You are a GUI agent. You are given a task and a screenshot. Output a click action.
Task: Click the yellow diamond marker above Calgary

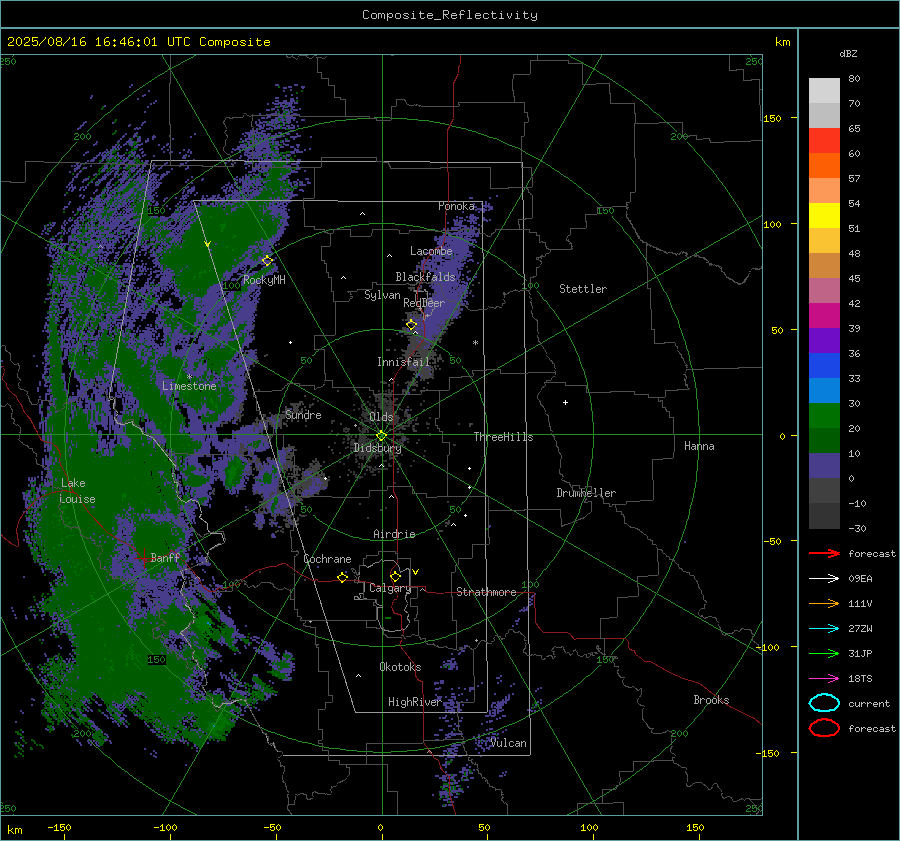pyautogui.click(x=395, y=576)
